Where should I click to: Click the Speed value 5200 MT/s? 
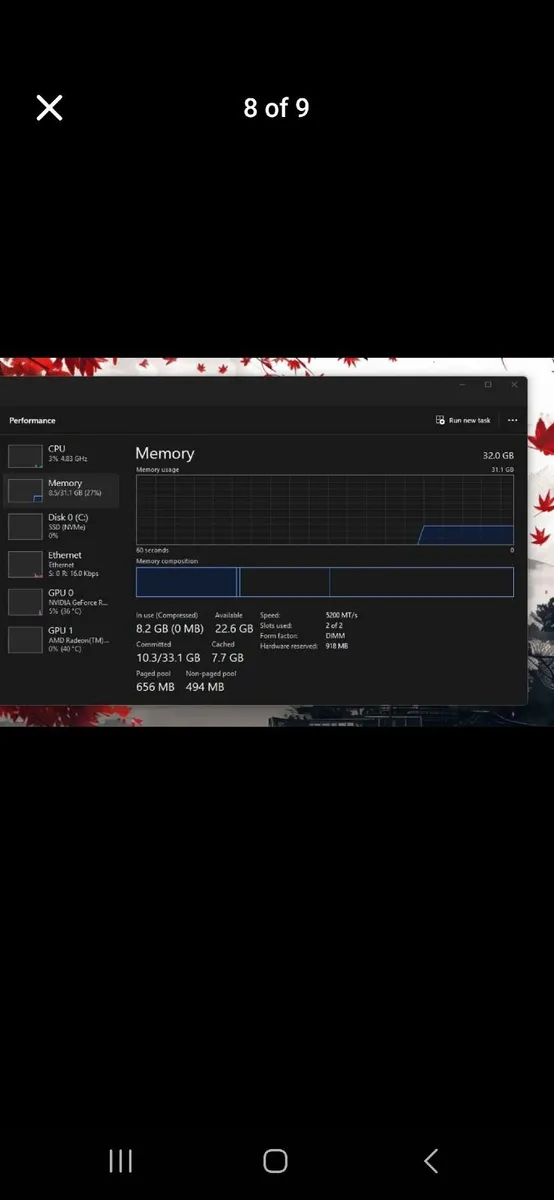tap(341, 615)
